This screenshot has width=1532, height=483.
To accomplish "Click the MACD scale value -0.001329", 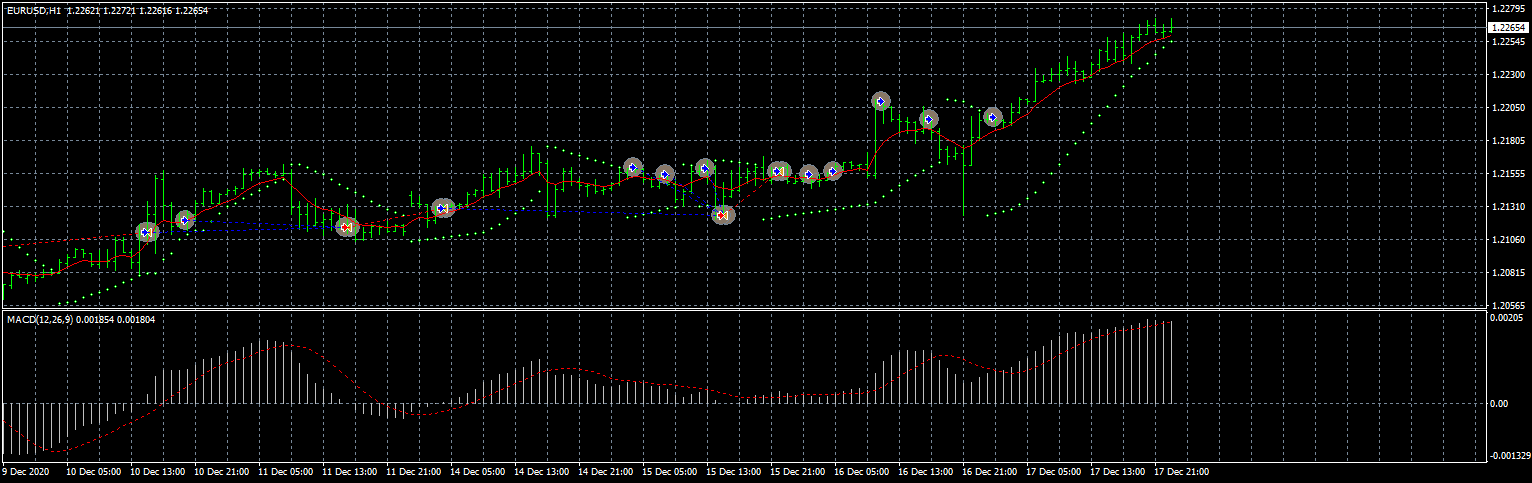I will click(x=1508, y=455).
